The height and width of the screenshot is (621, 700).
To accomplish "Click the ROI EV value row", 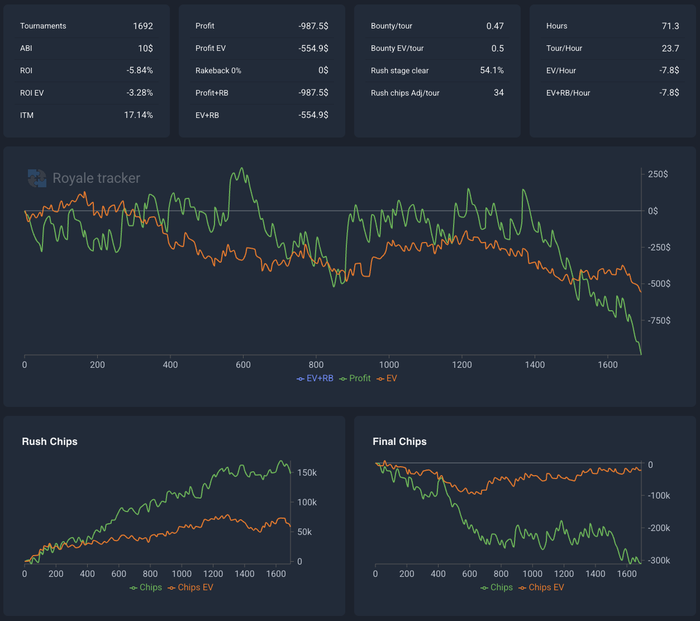I will [x=86, y=93].
